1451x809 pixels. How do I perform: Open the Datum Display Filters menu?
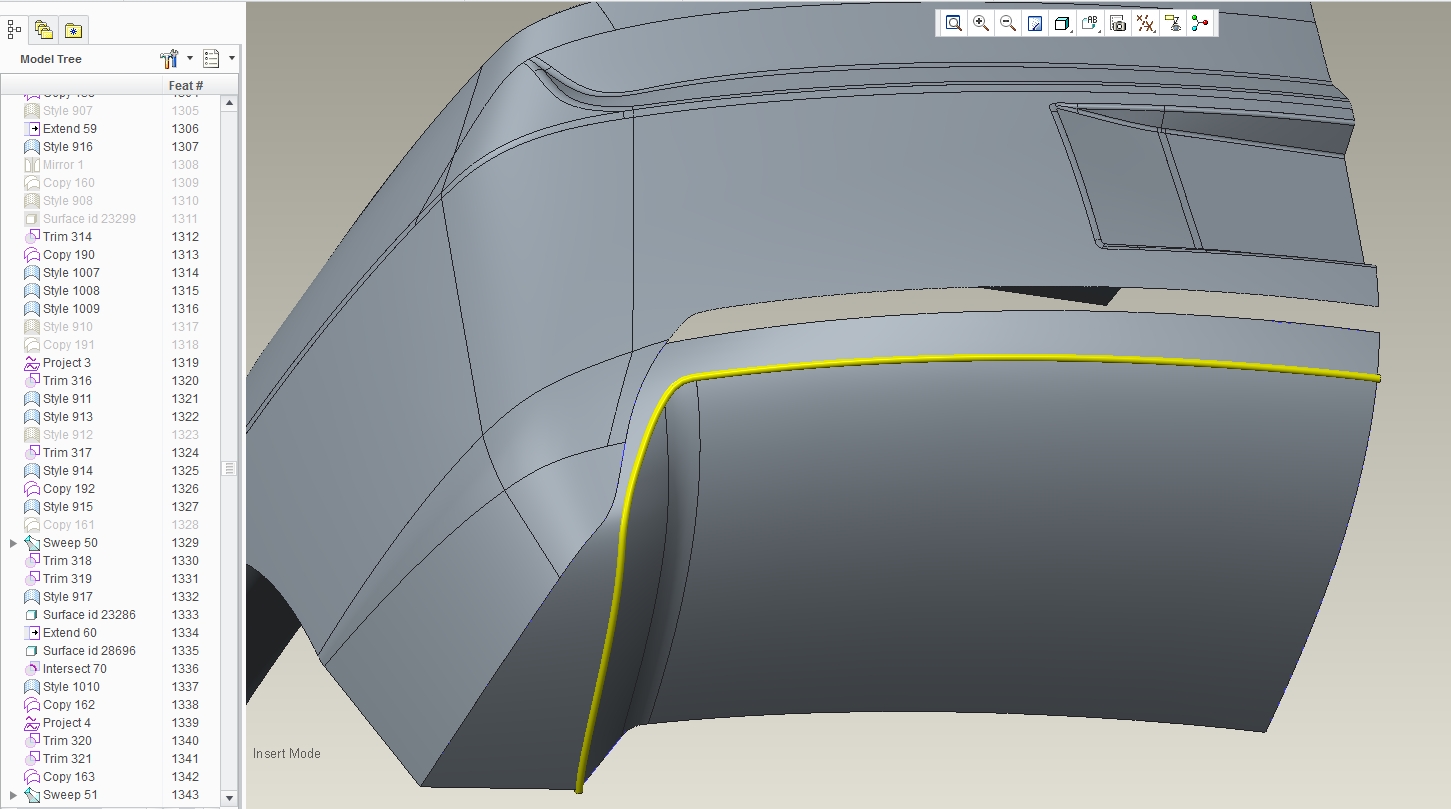(x=1146, y=23)
